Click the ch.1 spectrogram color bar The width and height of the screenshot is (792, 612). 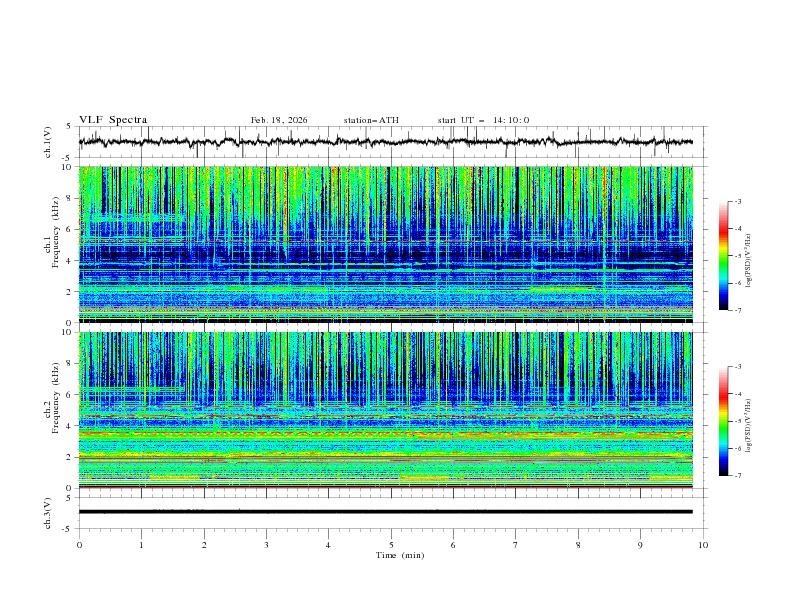pos(724,256)
